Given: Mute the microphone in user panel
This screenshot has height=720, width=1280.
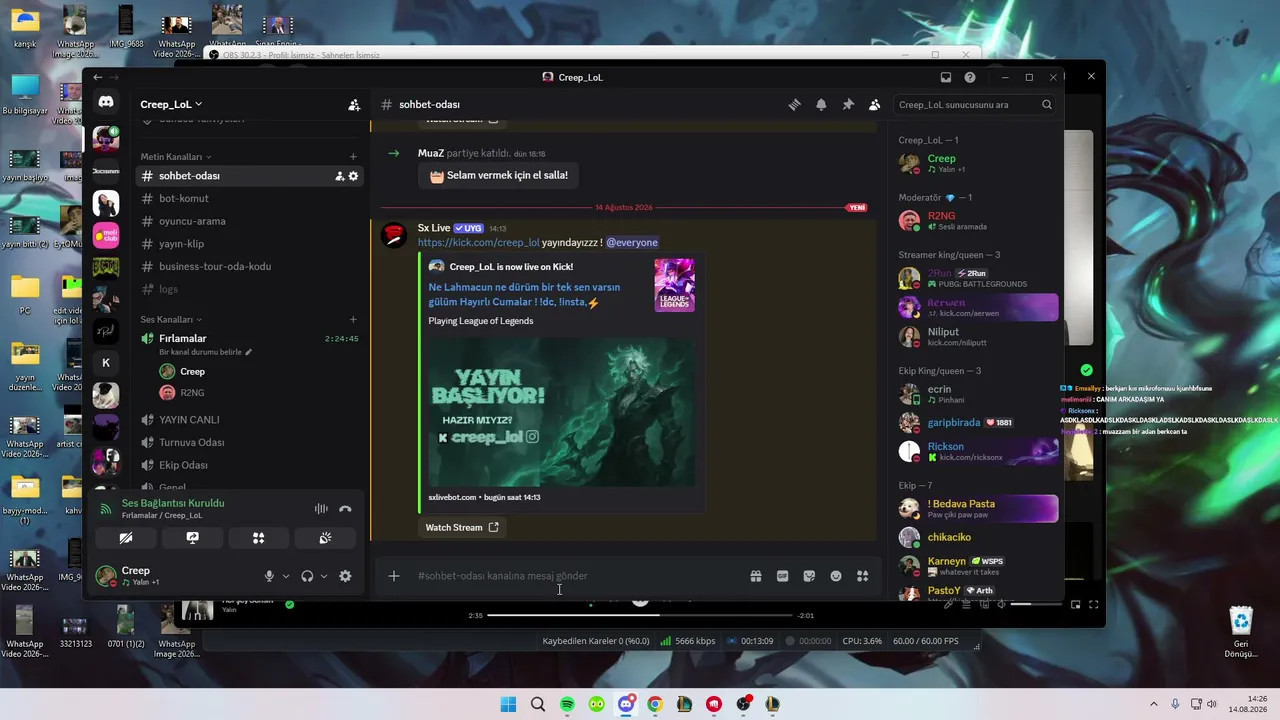Looking at the screenshot, I should point(269,576).
